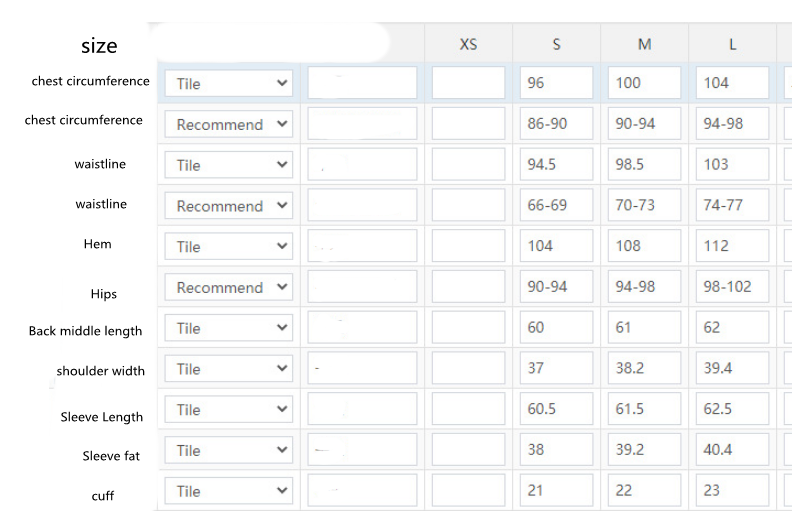Edit the waistline field showing 74-77

(732, 205)
